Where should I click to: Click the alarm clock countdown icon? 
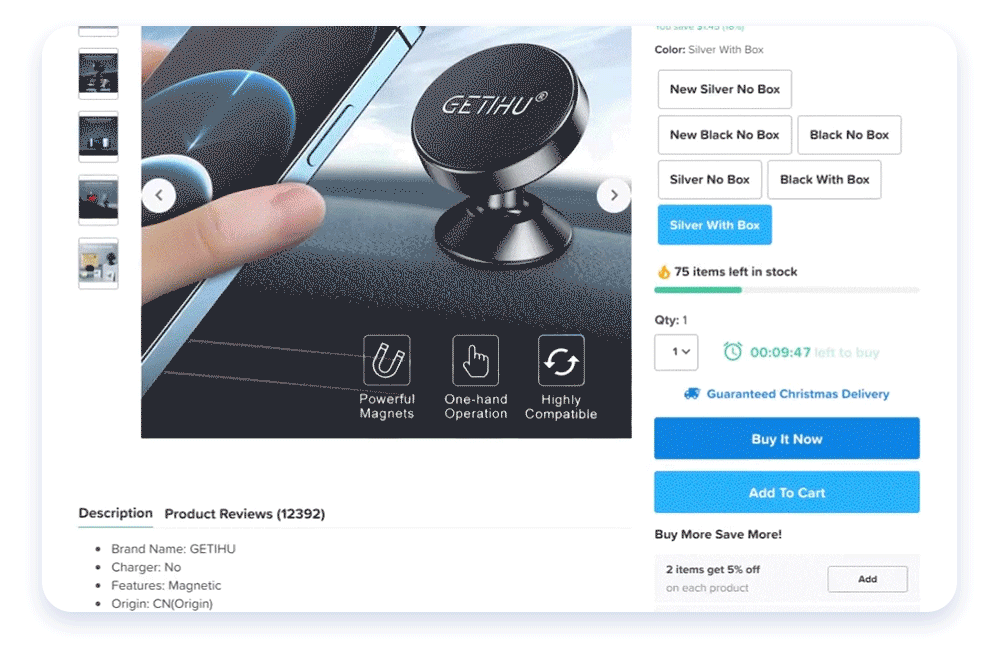pos(732,351)
